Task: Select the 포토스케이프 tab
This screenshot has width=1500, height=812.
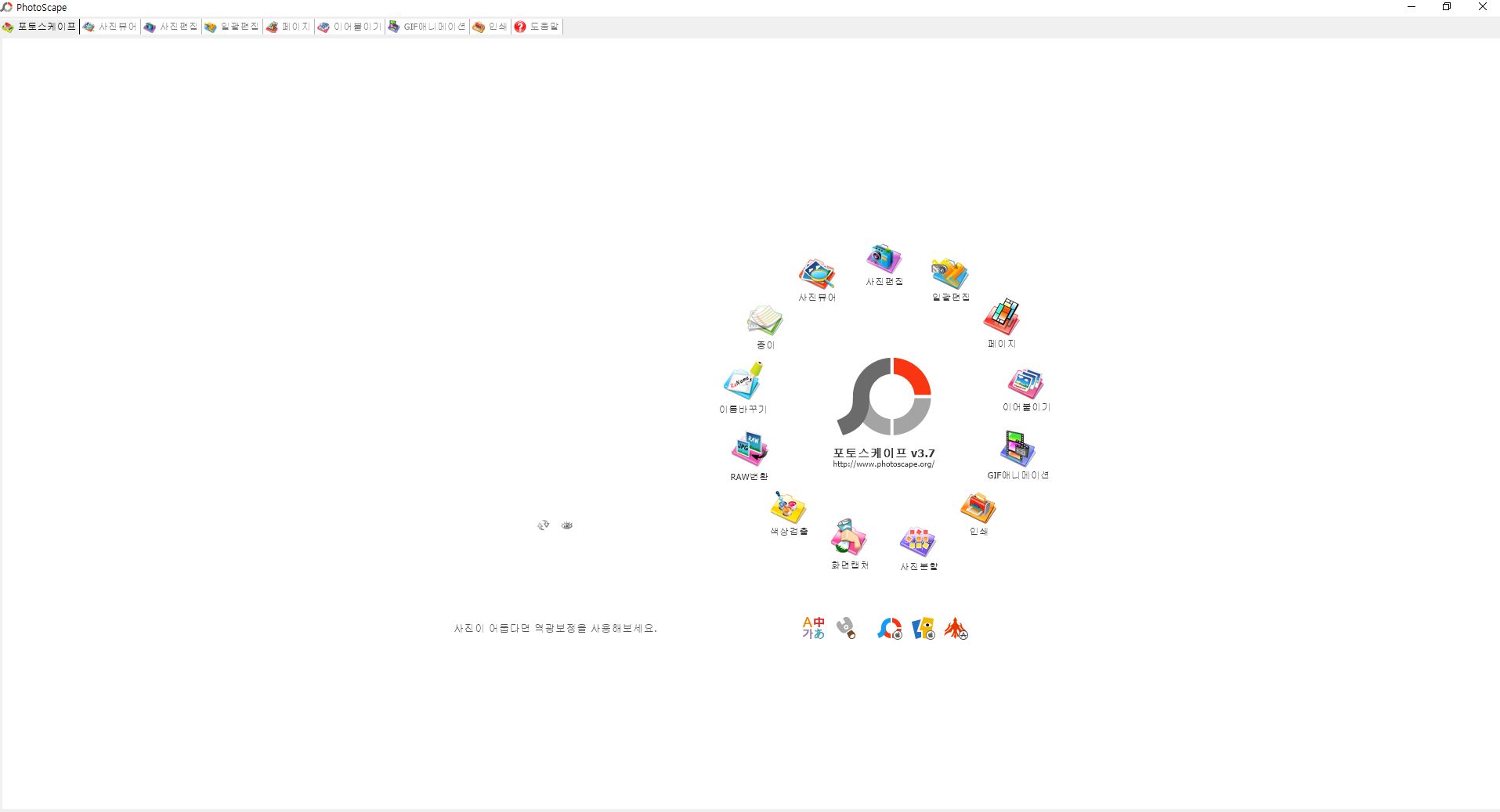Action: [40, 27]
